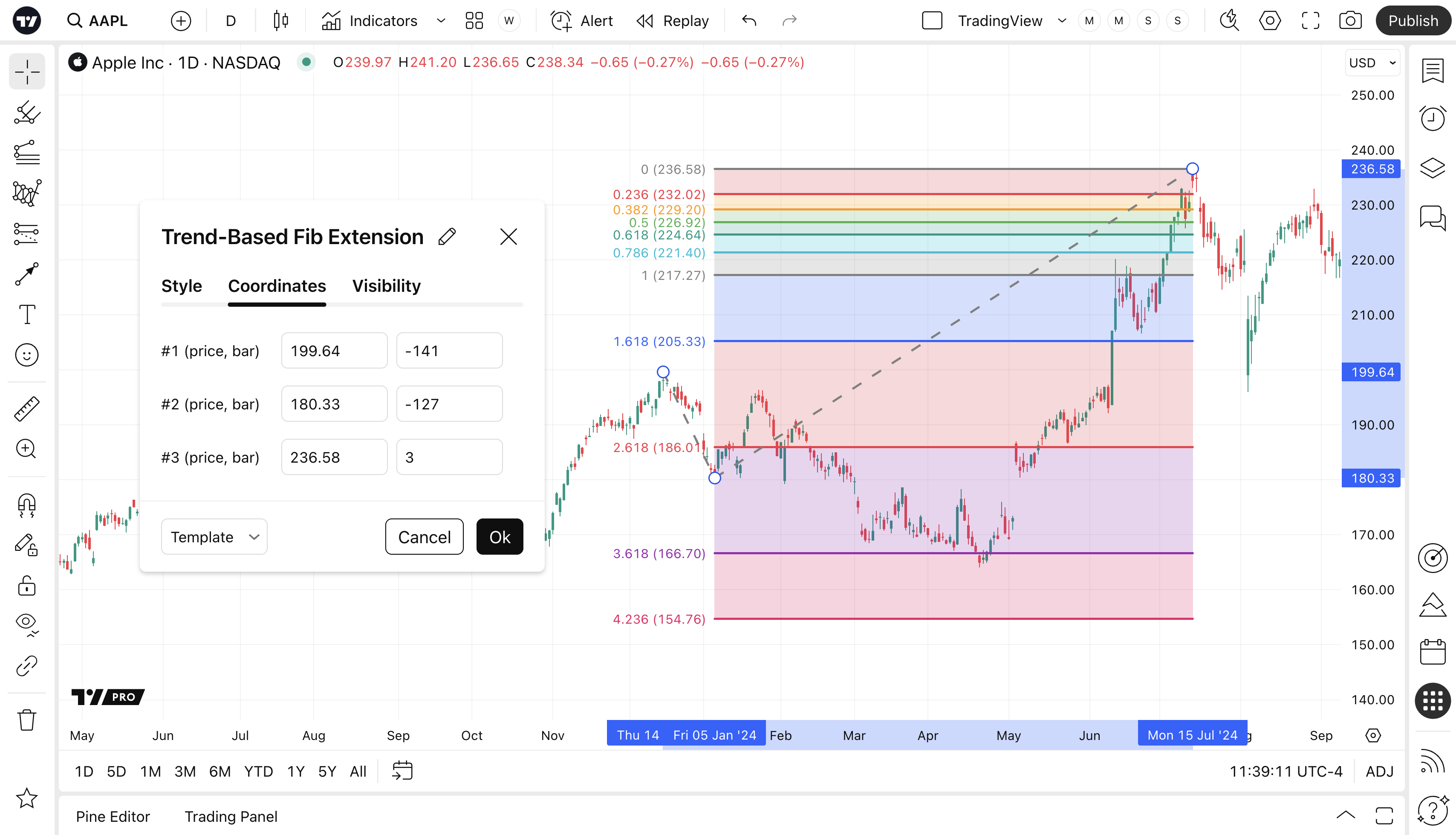Expand the Indicators favorites chevron

tap(441, 20)
